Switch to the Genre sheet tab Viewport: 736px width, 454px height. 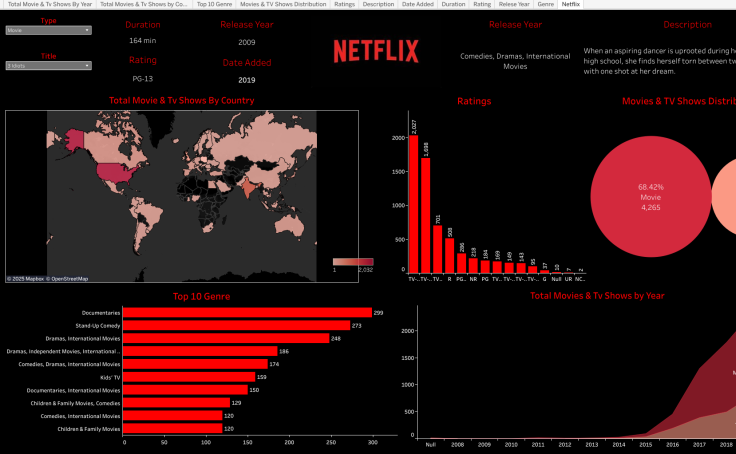(x=545, y=4)
